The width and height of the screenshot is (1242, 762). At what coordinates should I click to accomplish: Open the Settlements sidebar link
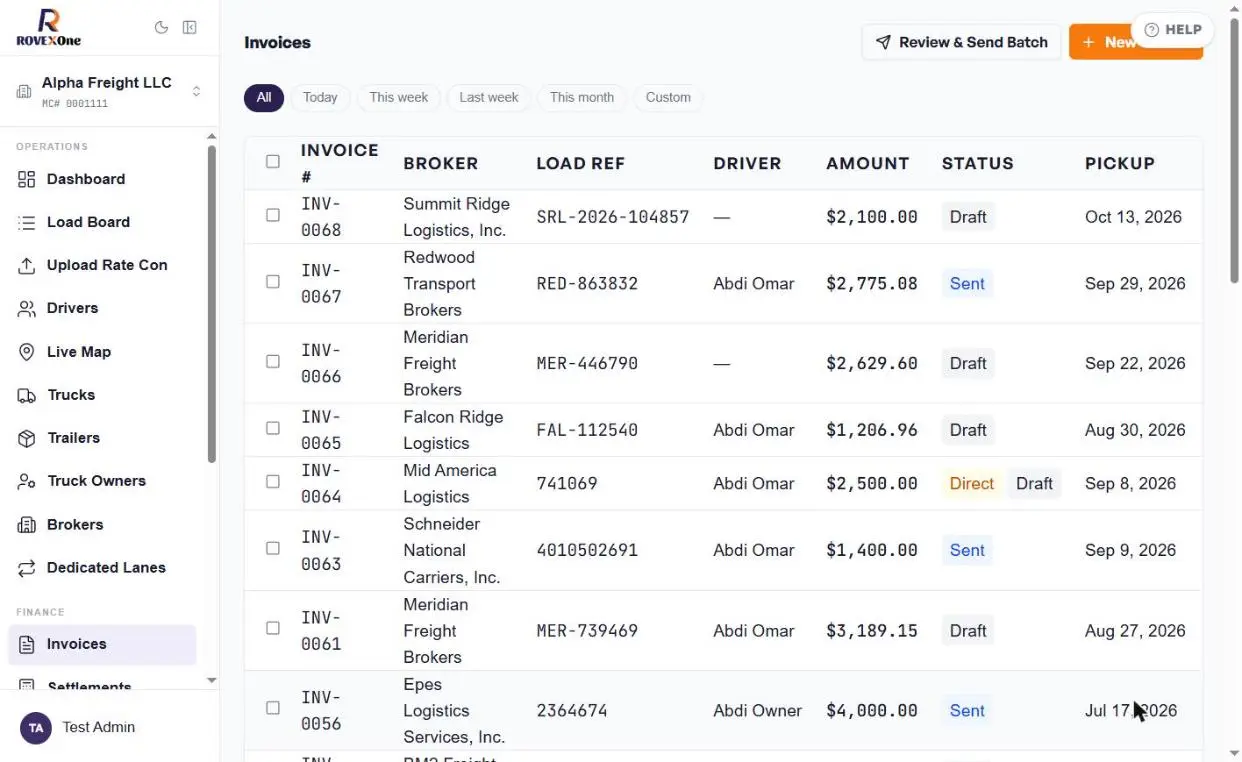[x=102, y=686]
